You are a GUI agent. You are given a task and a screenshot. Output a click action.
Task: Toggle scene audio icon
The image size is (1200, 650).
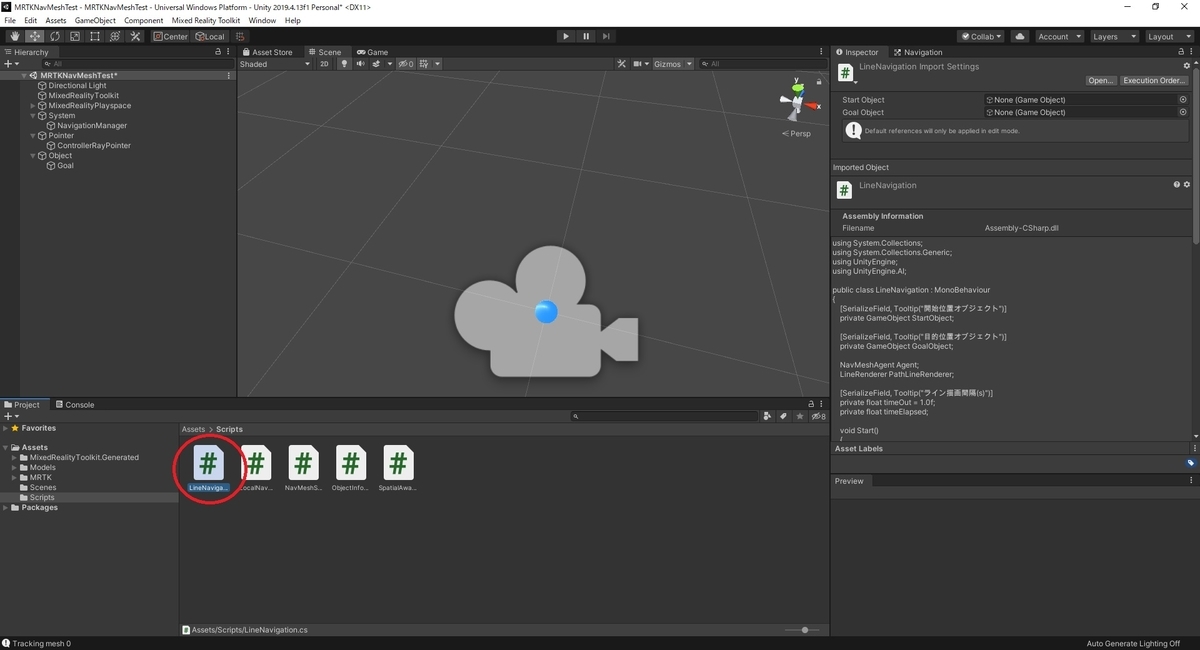click(361, 64)
